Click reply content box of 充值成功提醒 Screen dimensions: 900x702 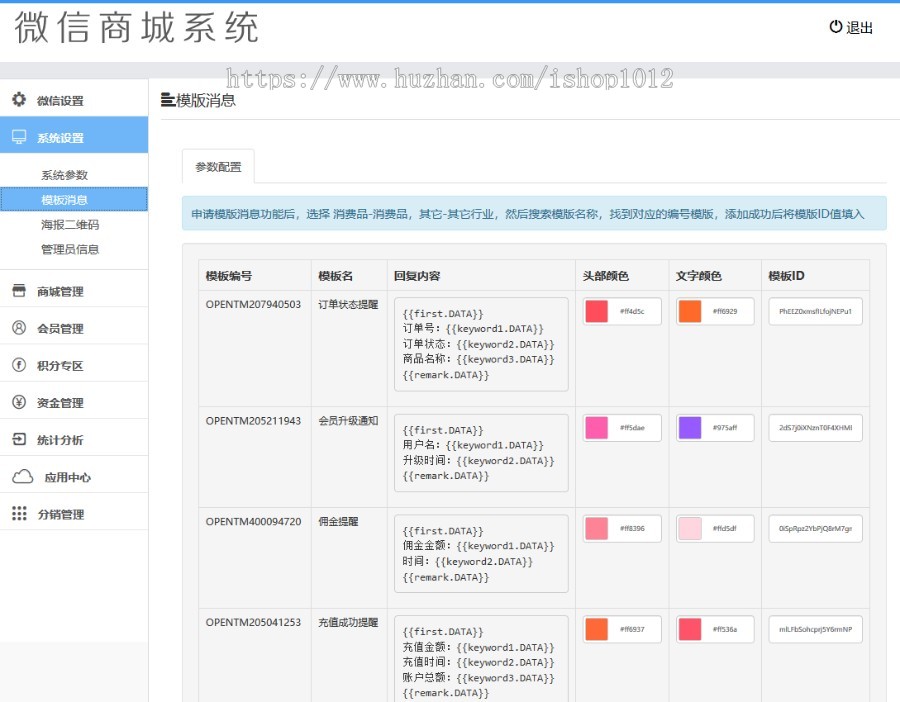[x=481, y=659]
